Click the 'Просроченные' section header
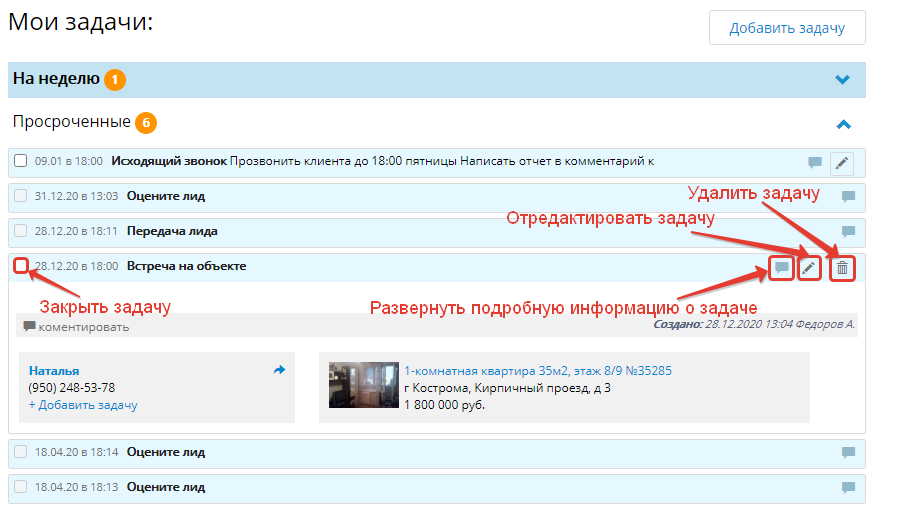Image resolution: width=913 pixels, height=516 pixels. pos(72,122)
